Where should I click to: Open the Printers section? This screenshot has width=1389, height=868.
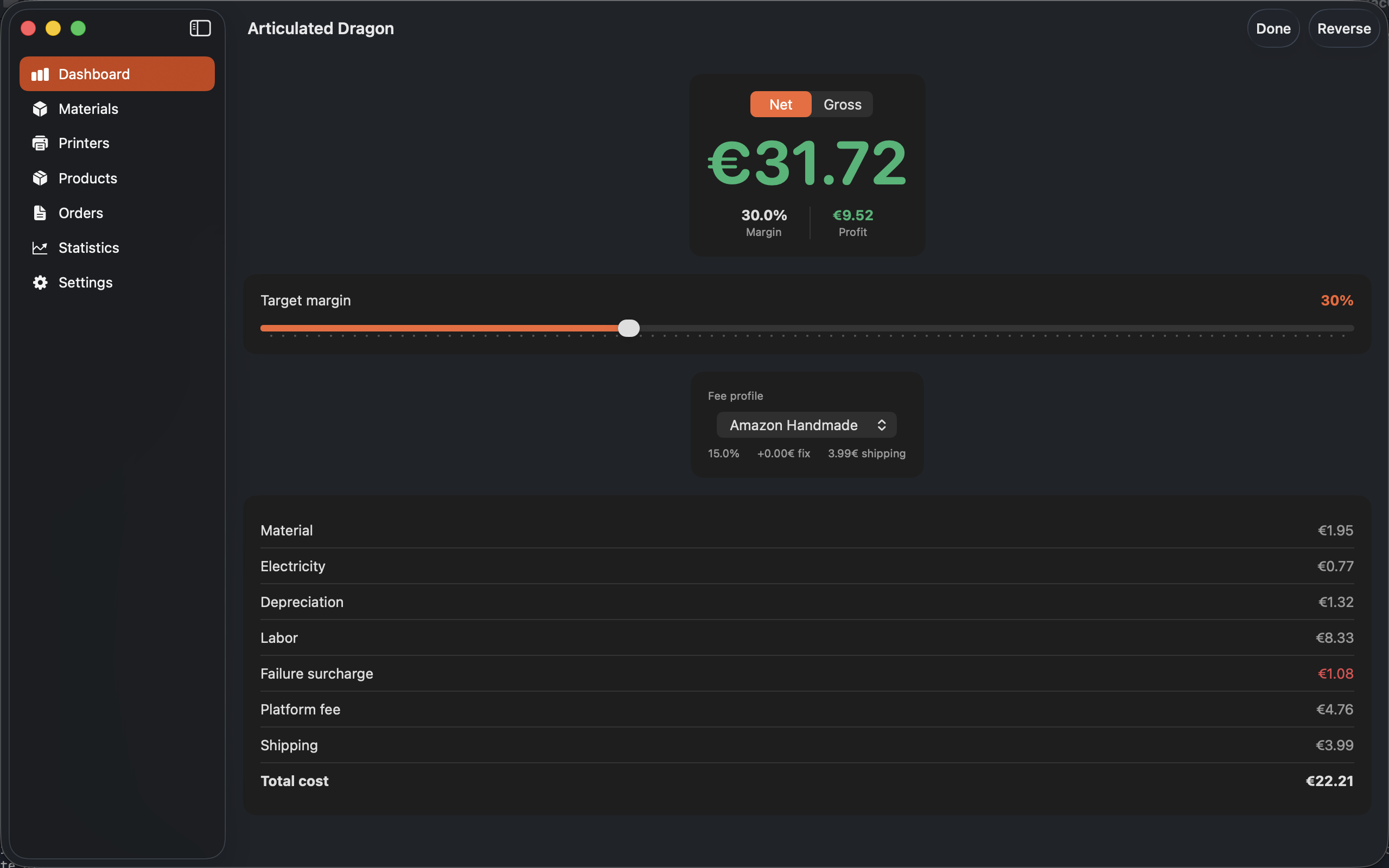[x=117, y=143]
